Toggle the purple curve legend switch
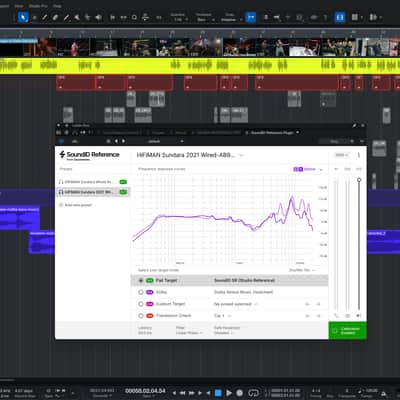The image size is (400, 400). [298, 169]
